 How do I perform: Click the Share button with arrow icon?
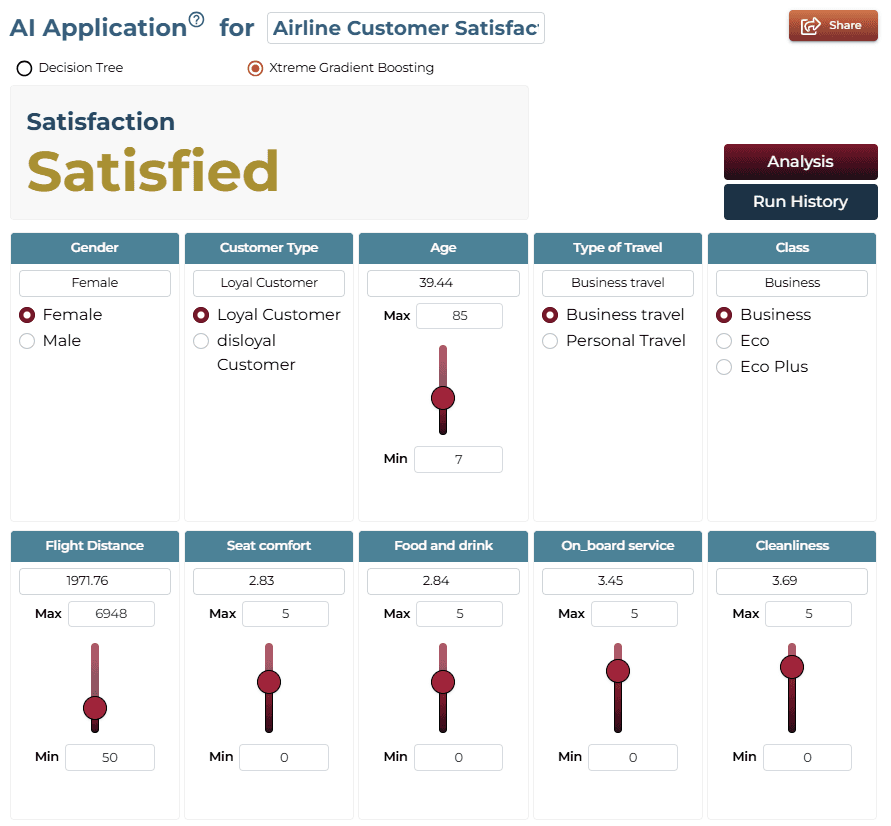[832, 26]
